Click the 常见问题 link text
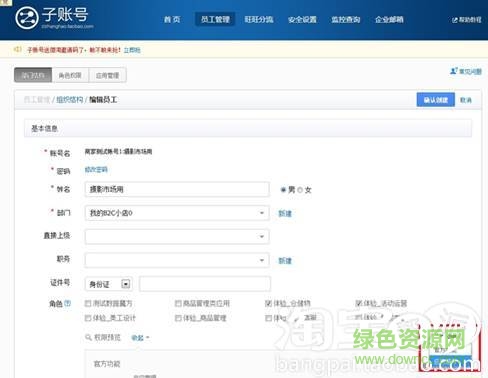This screenshot has height=378, width=488. (470, 71)
